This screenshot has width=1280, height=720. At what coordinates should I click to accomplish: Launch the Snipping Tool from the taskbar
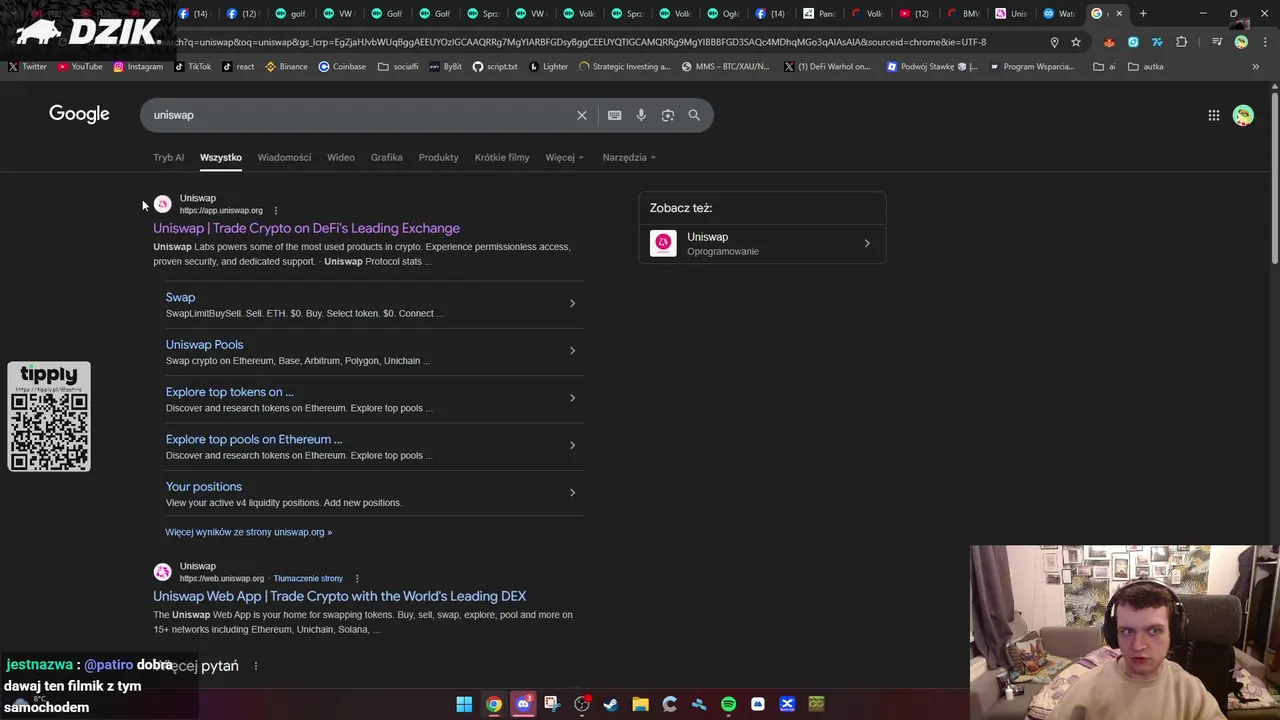pos(552,704)
